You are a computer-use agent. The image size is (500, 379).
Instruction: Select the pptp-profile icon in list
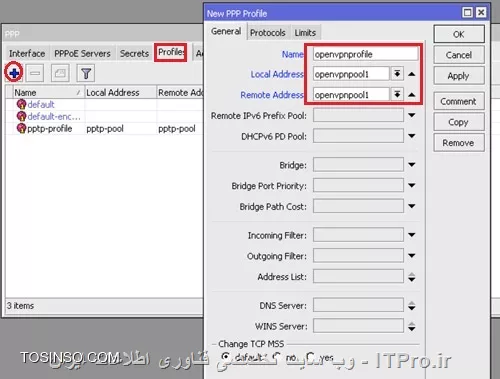point(21,128)
